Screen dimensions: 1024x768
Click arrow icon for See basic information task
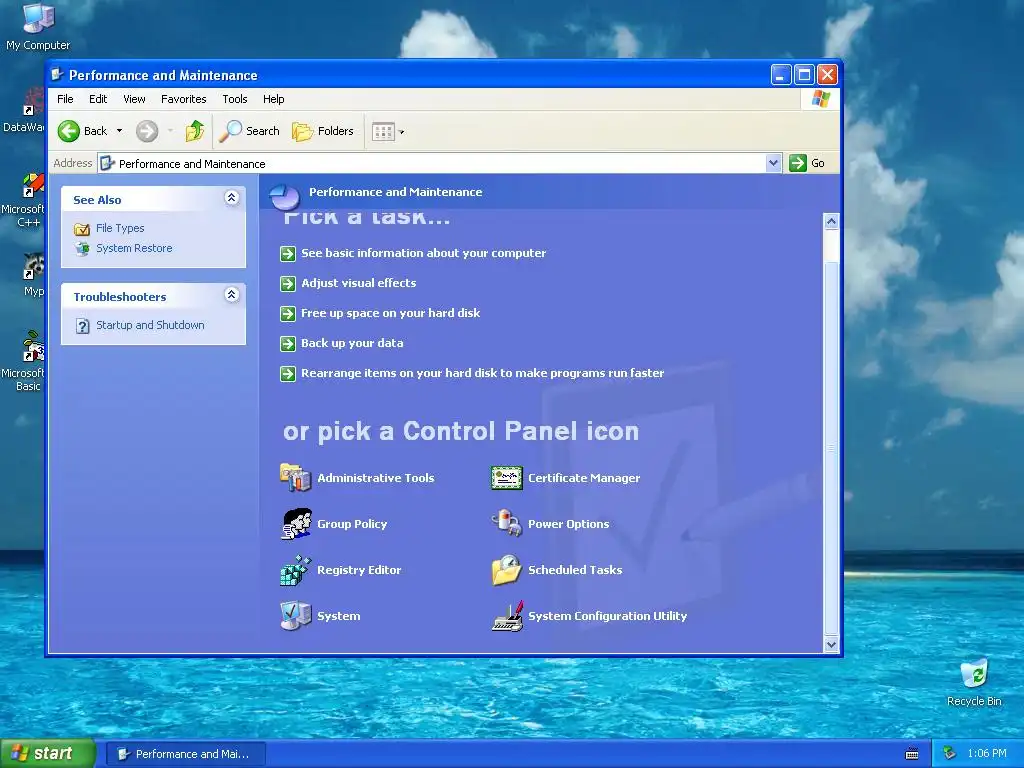288,253
